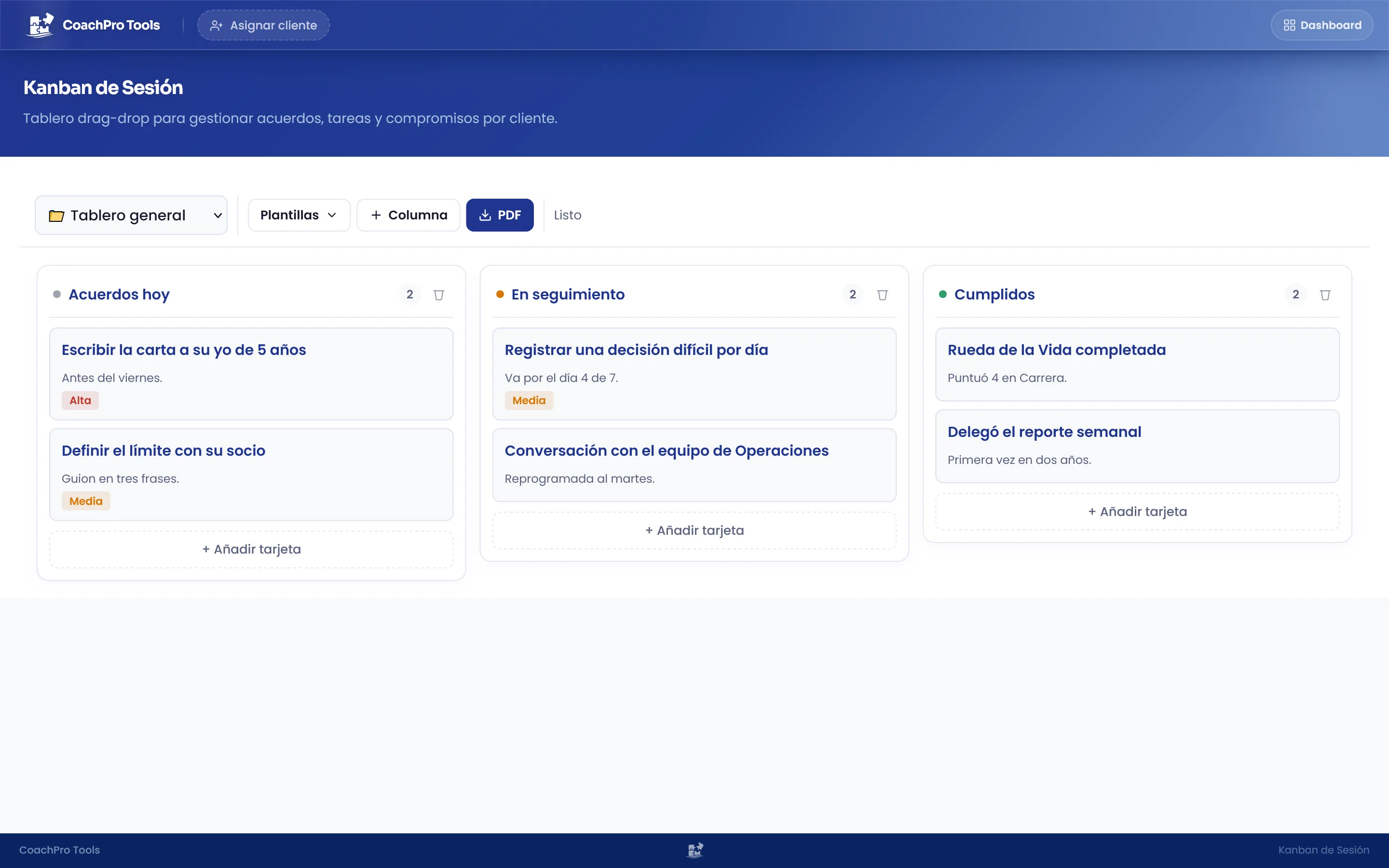
Task: Click the orange dot beside En seguimiento
Action: [500, 295]
